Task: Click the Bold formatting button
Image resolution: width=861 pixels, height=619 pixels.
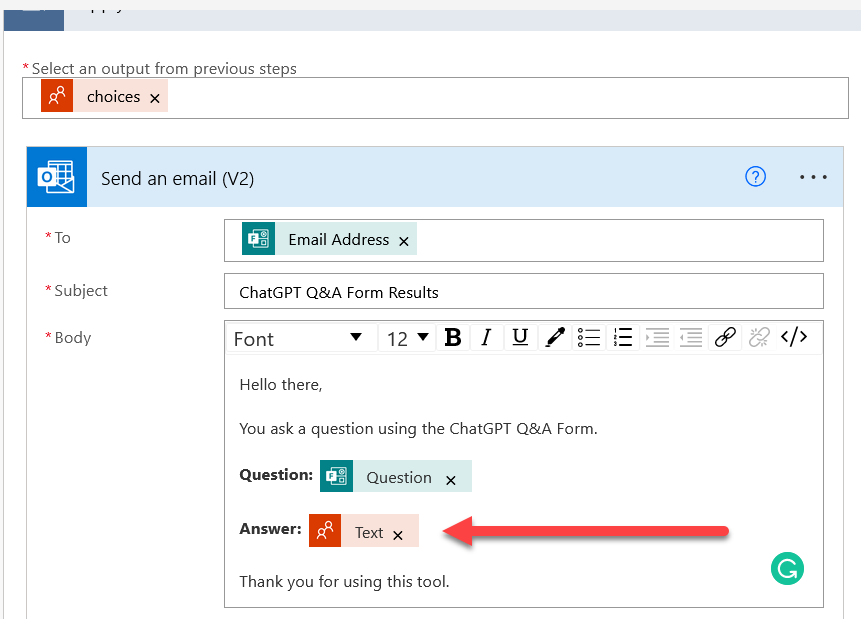Action: (x=452, y=337)
